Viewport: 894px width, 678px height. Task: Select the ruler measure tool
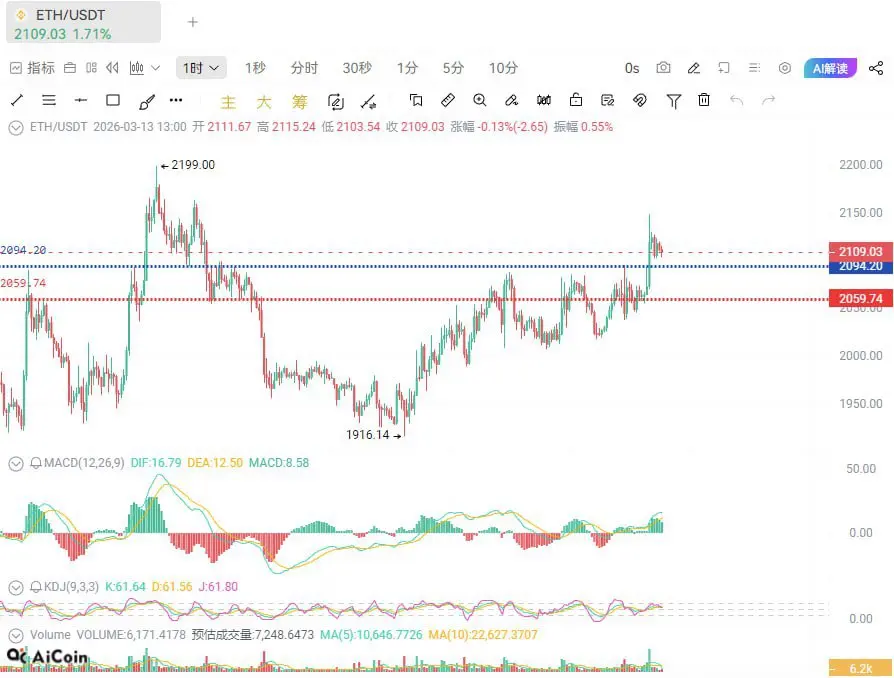pyautogui.click(x=448, y=100)
